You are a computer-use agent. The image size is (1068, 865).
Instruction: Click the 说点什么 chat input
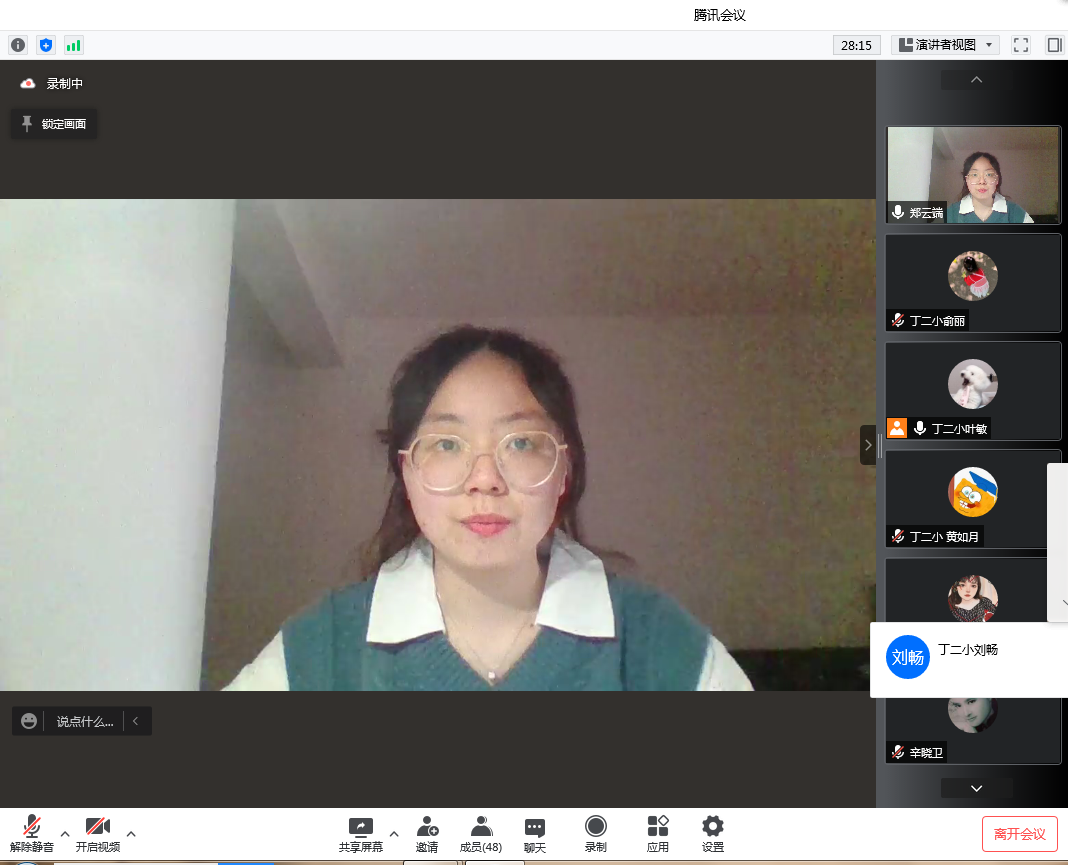point(84,721)
